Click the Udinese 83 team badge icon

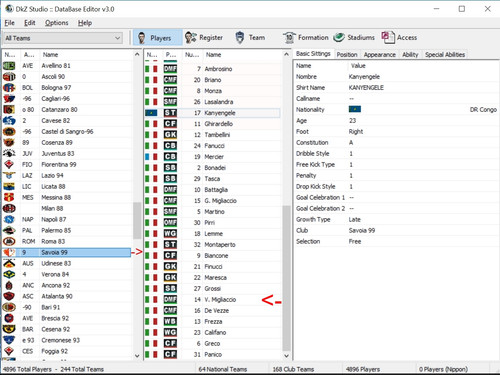pyautogui.click(x=9, y=264)
